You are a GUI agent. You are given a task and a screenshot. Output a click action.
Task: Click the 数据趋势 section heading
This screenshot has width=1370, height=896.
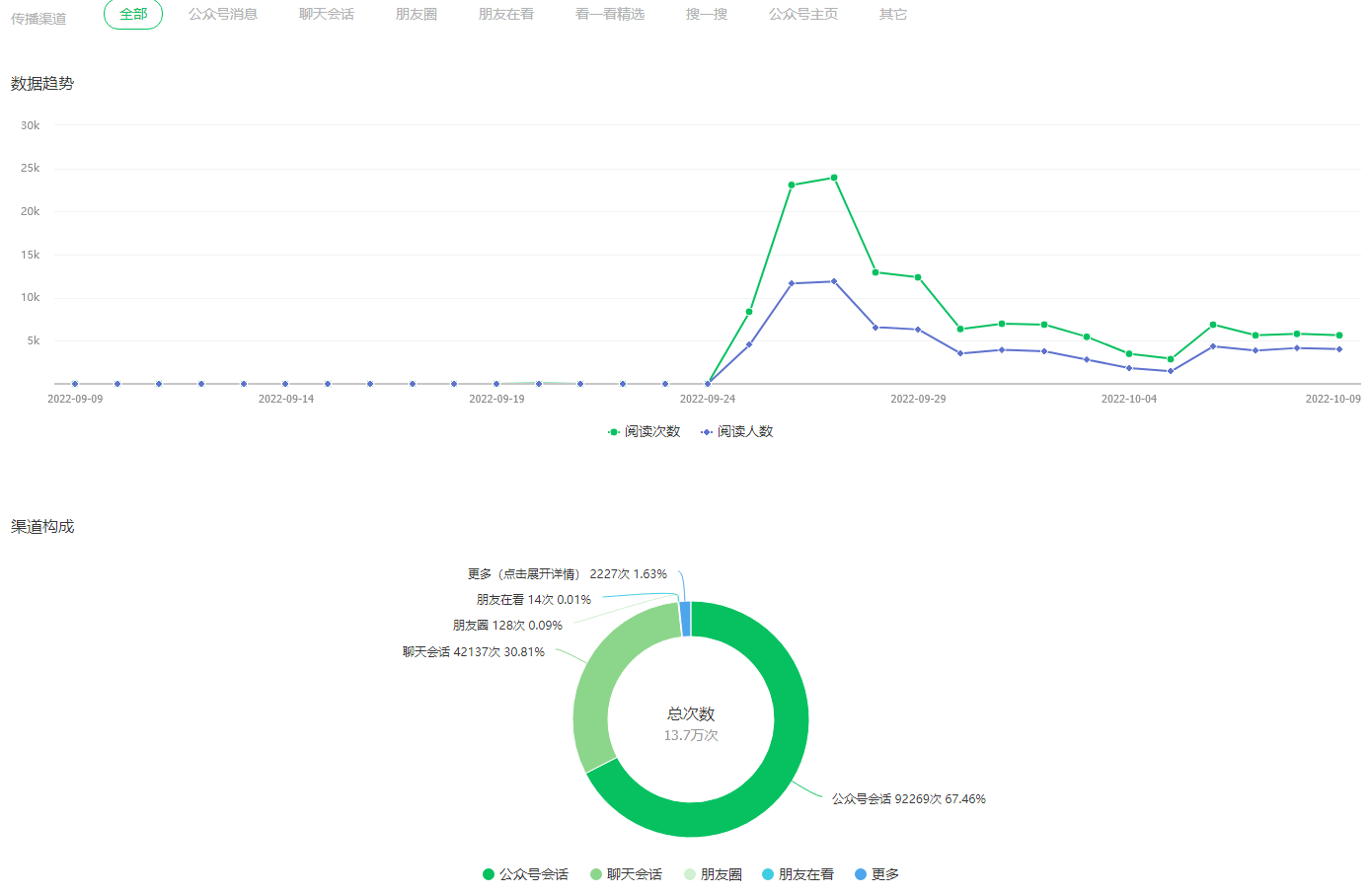(42, 84)
